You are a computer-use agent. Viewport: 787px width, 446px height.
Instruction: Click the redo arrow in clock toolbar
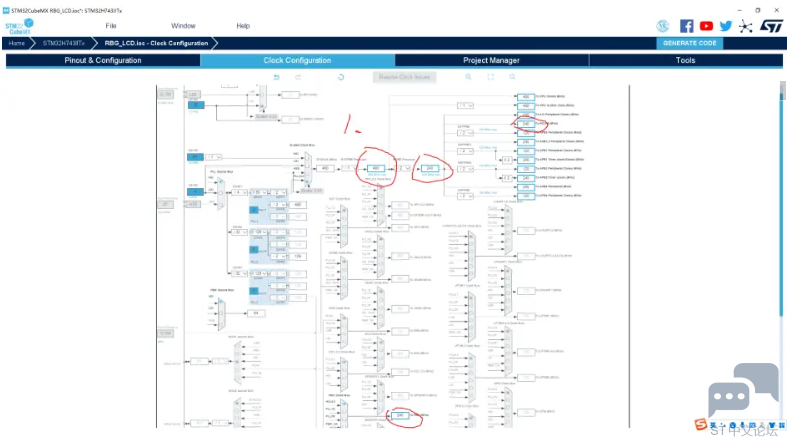tap(298, 77)
